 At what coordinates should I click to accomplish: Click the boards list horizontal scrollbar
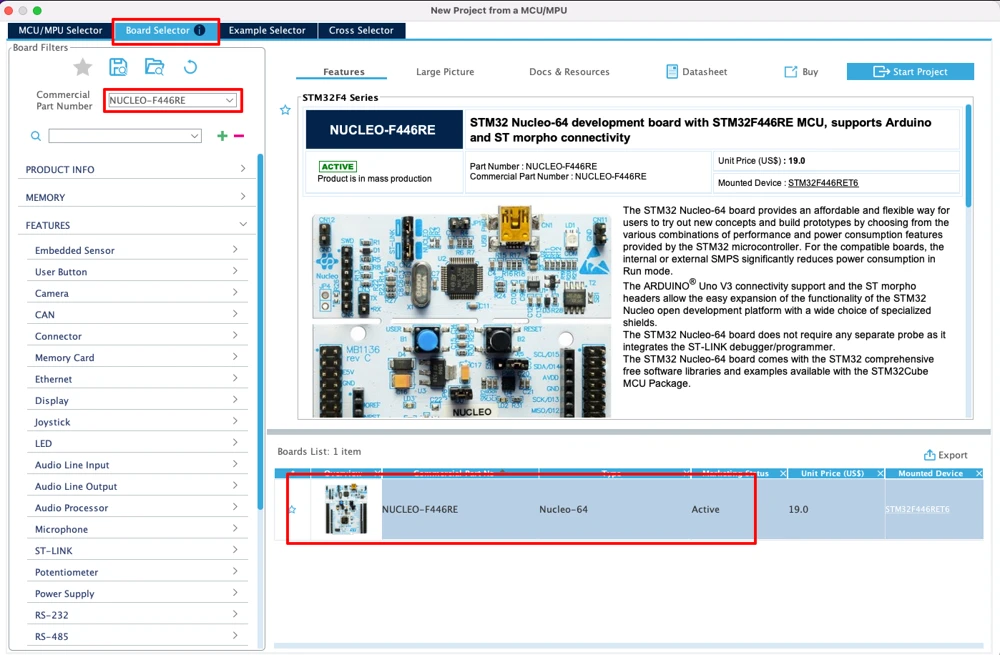click(628, 645)
